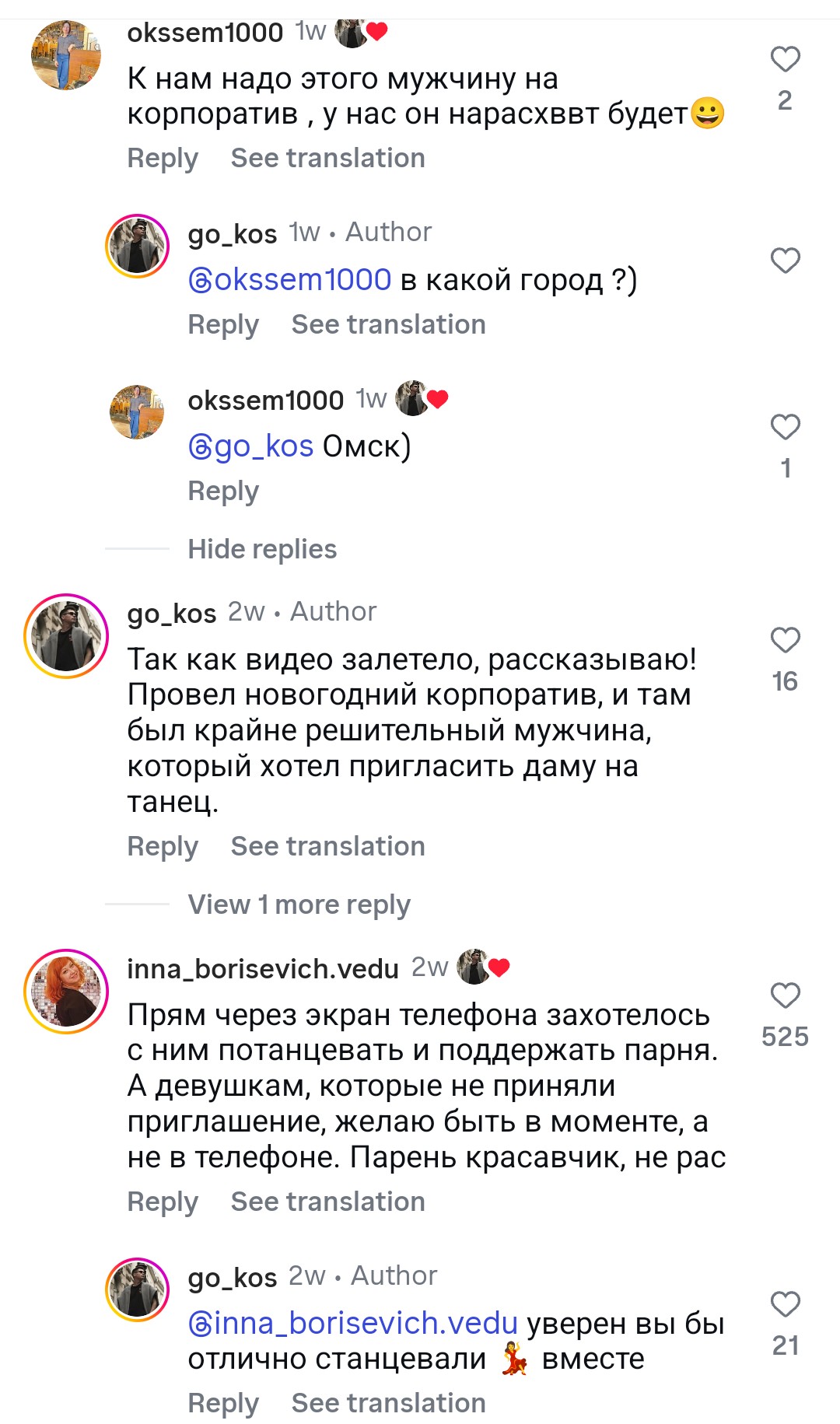The width and height of the screenshot is (840, 1424).
Task: Reply to inna_borisevich.vedu's comment
Action: (163, 1202)
